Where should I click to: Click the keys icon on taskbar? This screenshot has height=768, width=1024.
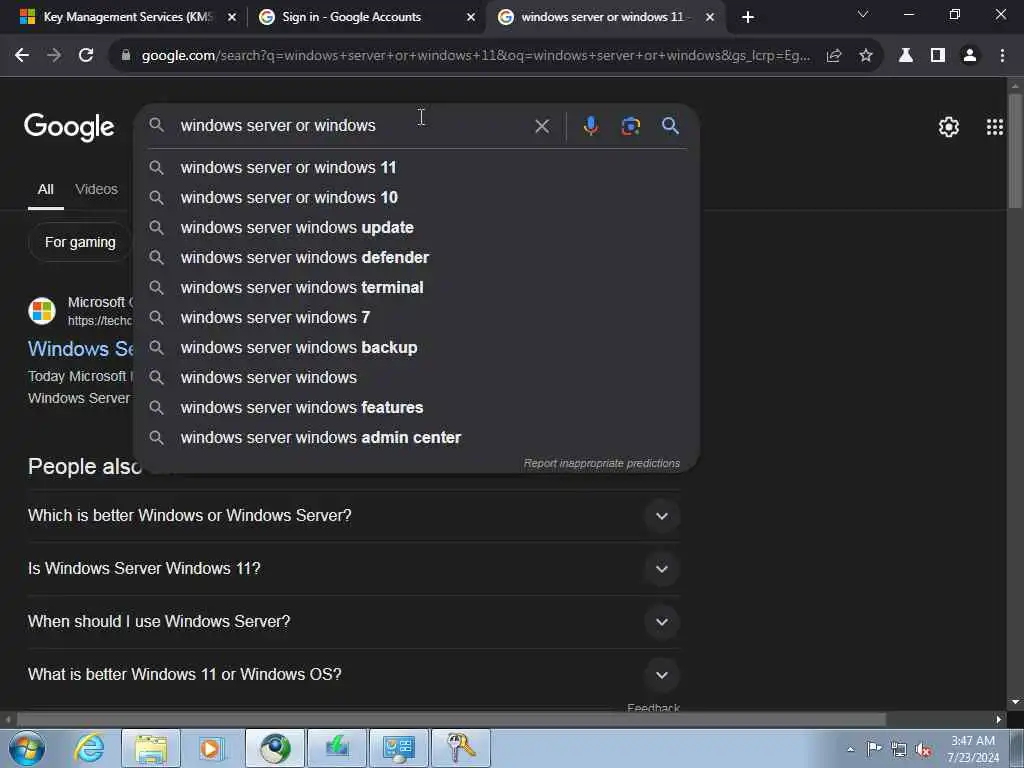461,748
